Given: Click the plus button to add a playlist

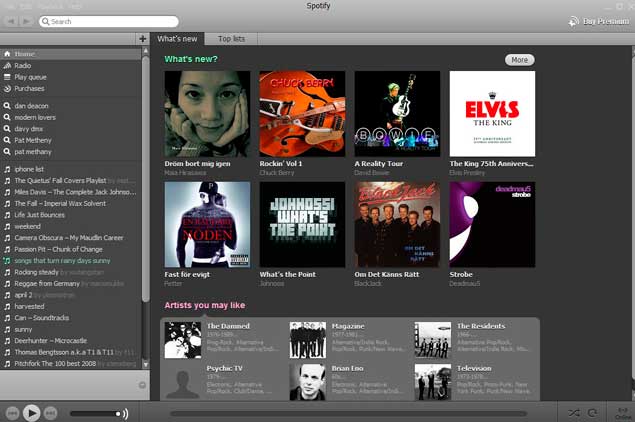Looking at the screenshot, I should (x=142, y=39).
